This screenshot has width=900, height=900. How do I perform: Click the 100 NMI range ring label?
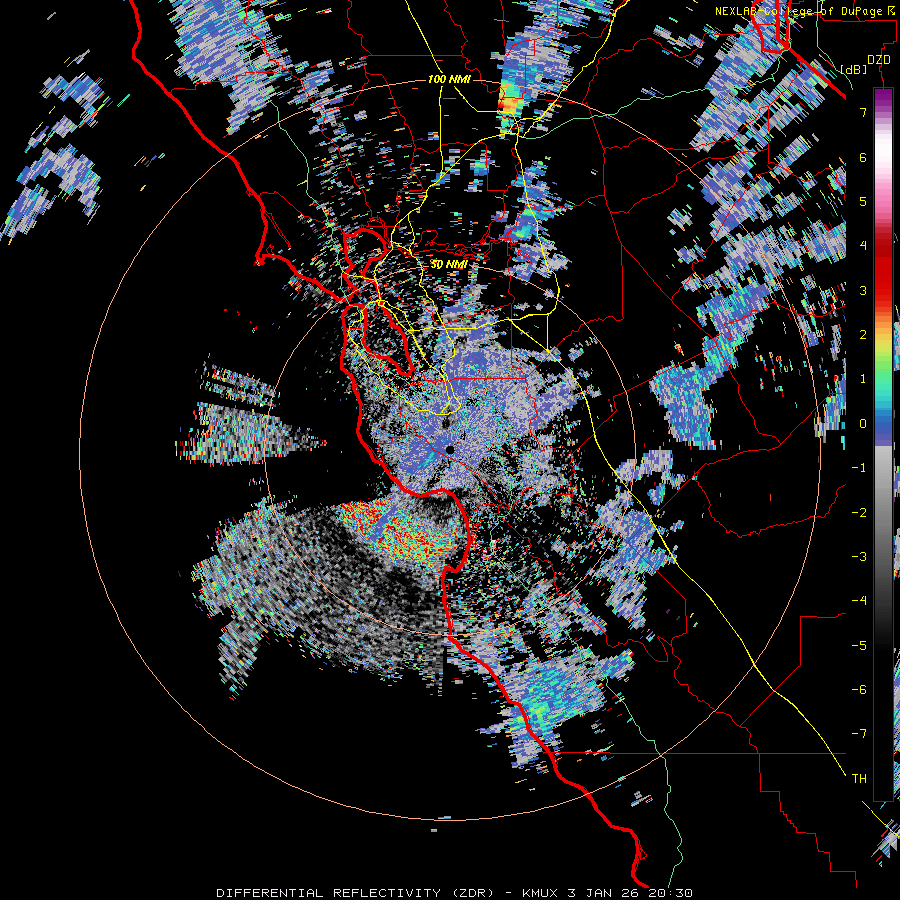449,79
